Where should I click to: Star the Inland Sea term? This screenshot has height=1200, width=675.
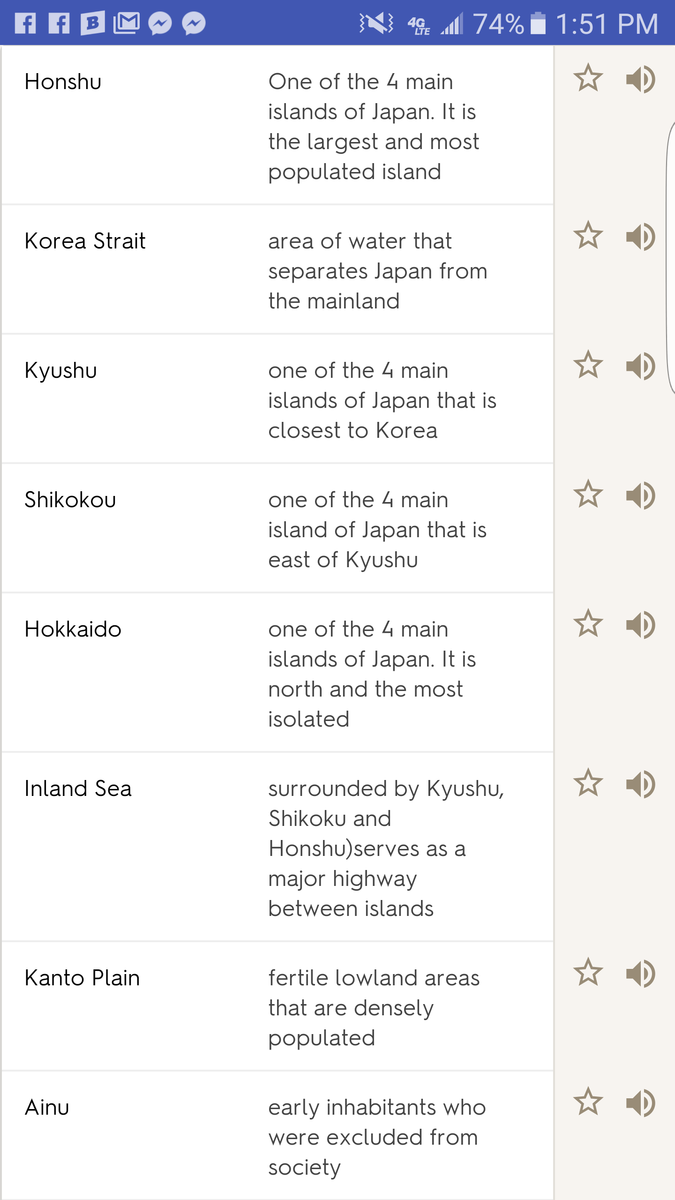[589, 784]
